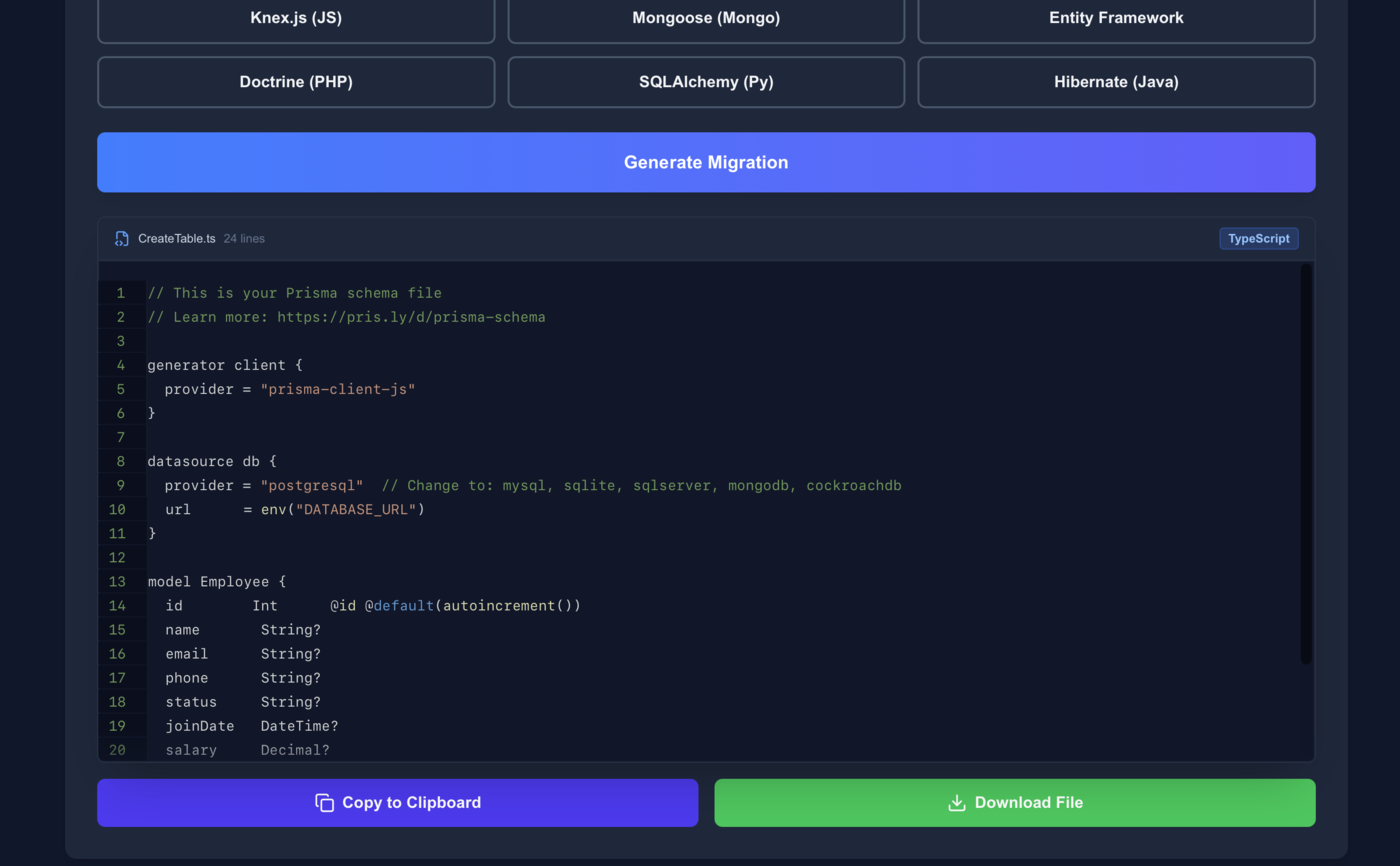Select the SQLAlchemy (Py) generator
This screenshot has width=1400, height=866.
(x=706, y=81)
